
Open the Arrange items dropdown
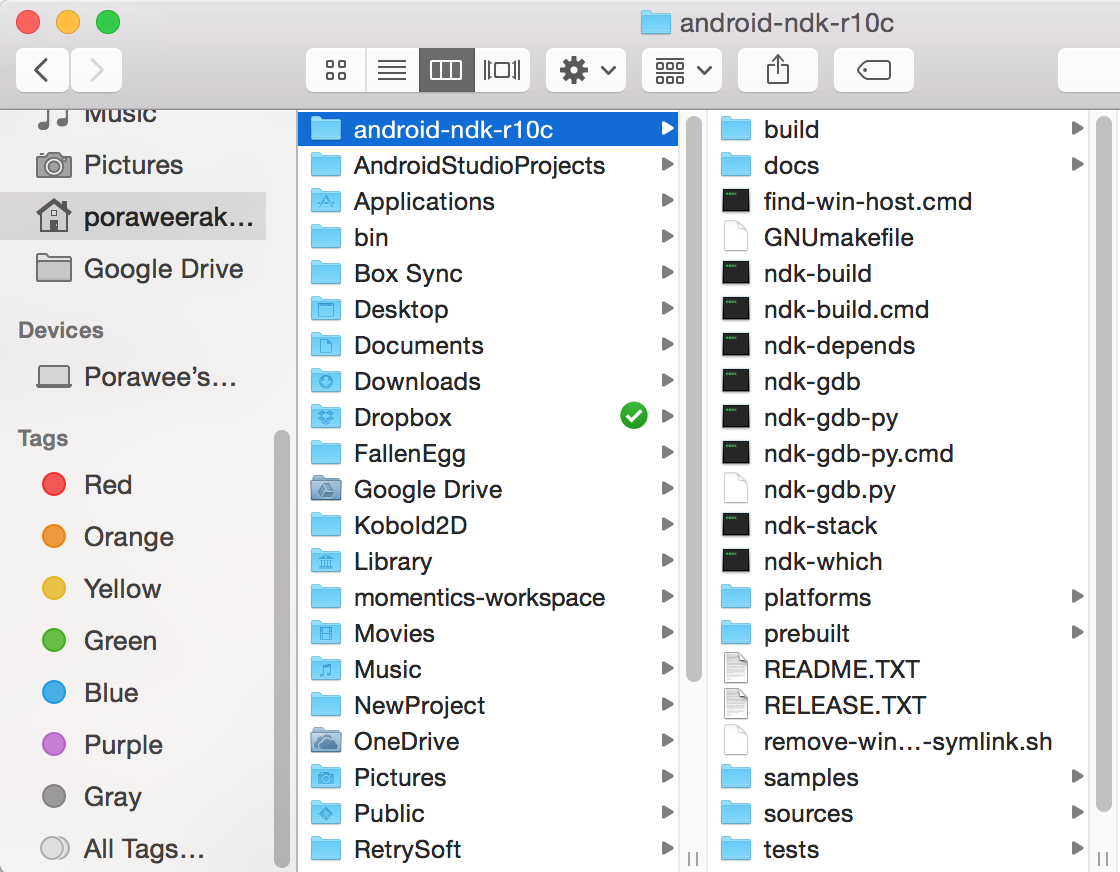pyautogui.click(x=682, y=70)
